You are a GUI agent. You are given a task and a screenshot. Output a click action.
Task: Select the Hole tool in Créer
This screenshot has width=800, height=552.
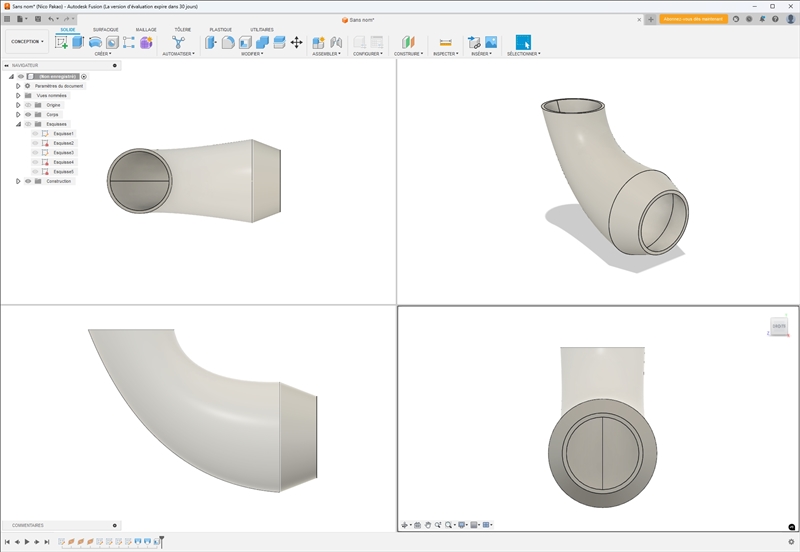pyautogui.click(x=112, y=42)
